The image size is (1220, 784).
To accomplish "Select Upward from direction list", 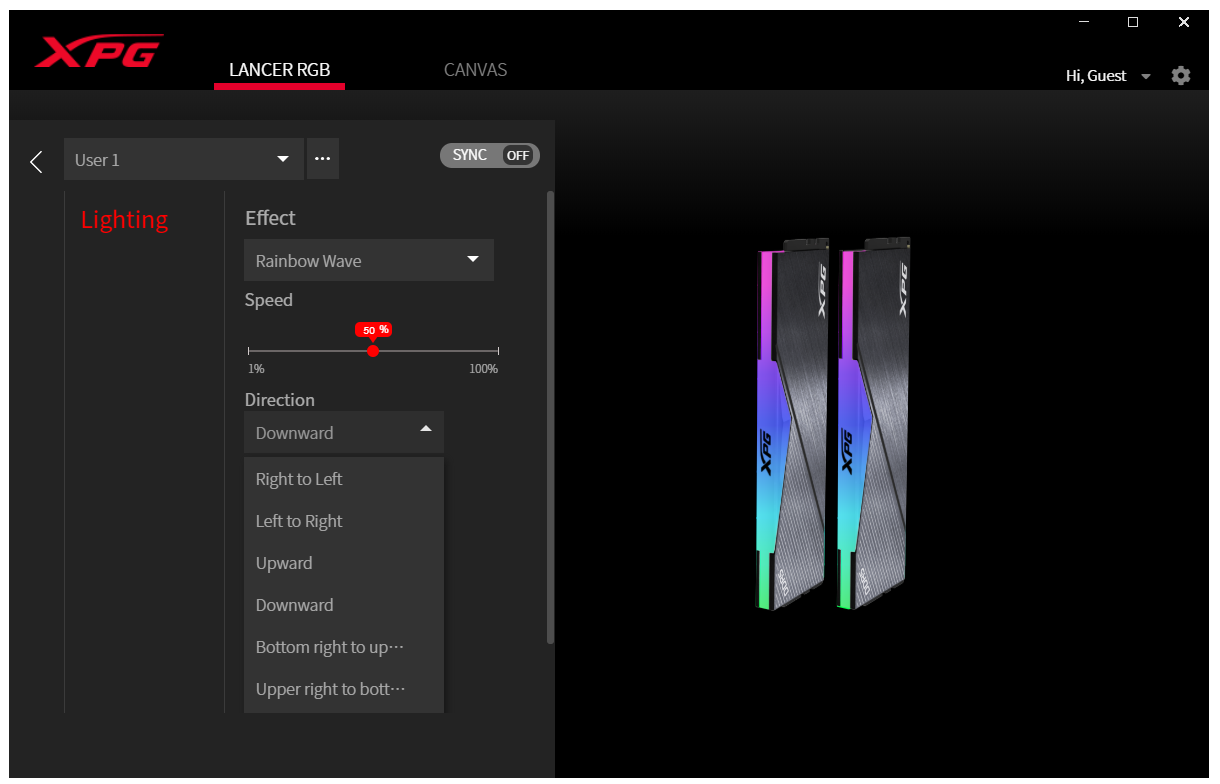I will (344, 563).
